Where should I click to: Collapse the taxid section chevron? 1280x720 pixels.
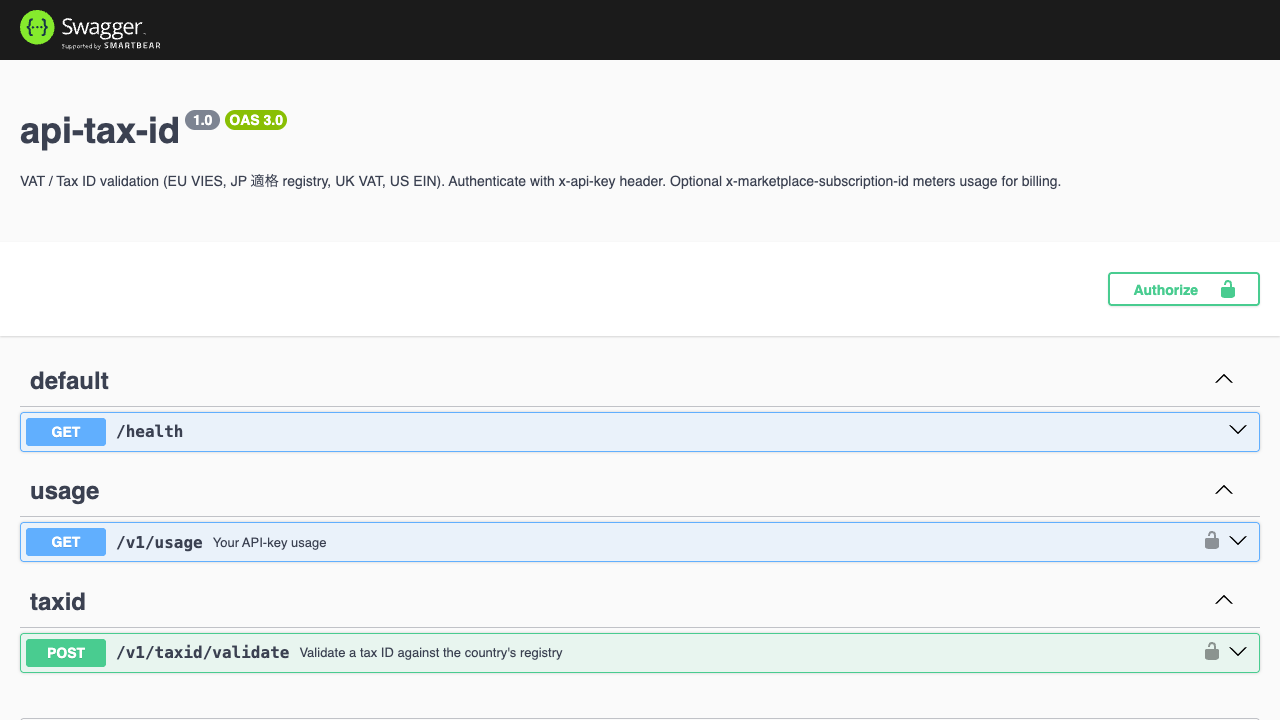[1223, 601]
